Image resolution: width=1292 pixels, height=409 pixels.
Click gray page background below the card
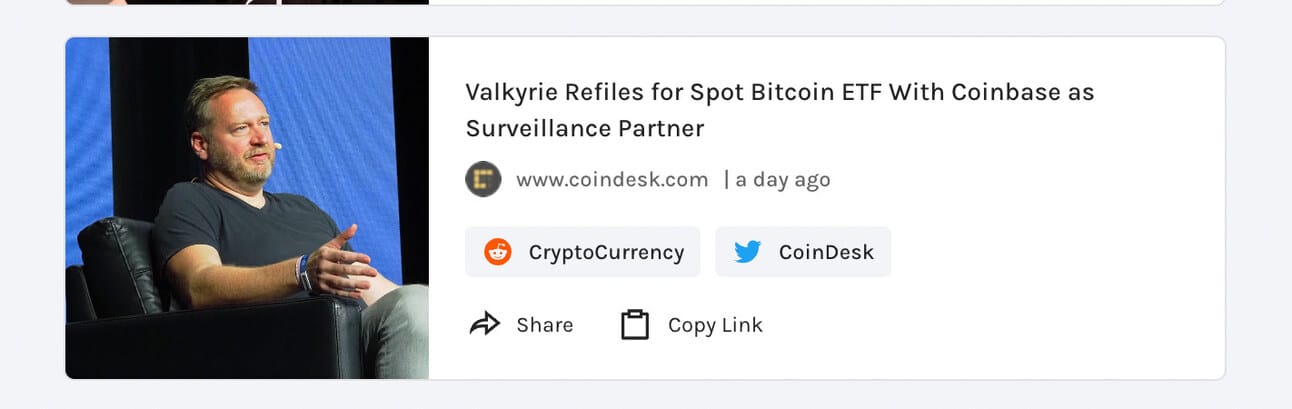(646, 395)
